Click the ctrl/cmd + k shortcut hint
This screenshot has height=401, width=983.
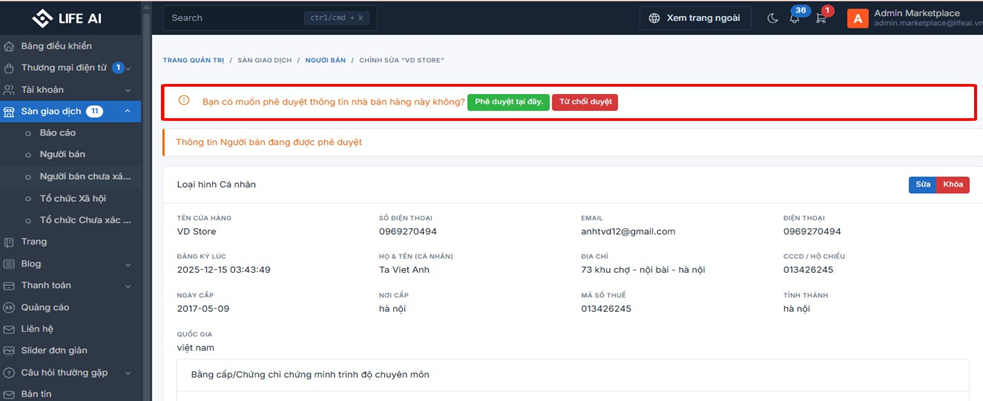point(337,18)
